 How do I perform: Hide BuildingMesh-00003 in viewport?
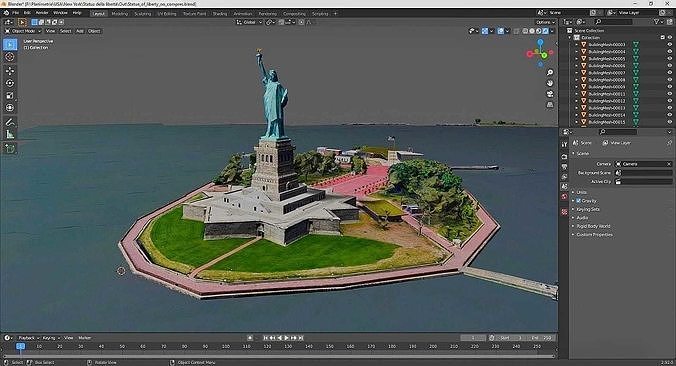coord(670,44)
